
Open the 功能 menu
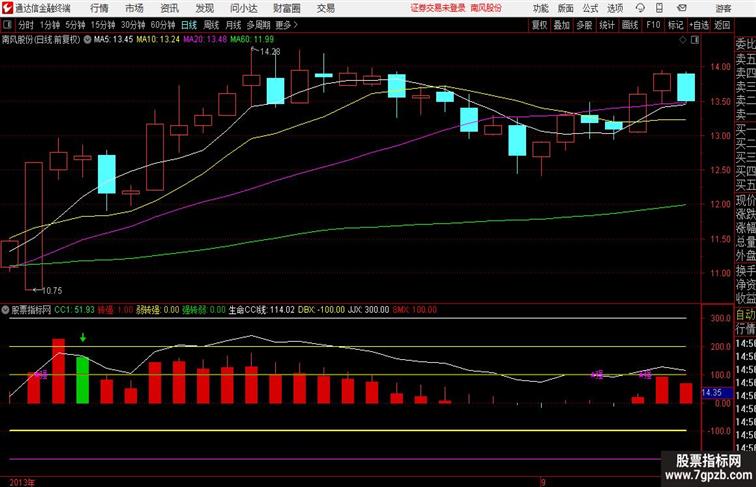click(541, 8)
